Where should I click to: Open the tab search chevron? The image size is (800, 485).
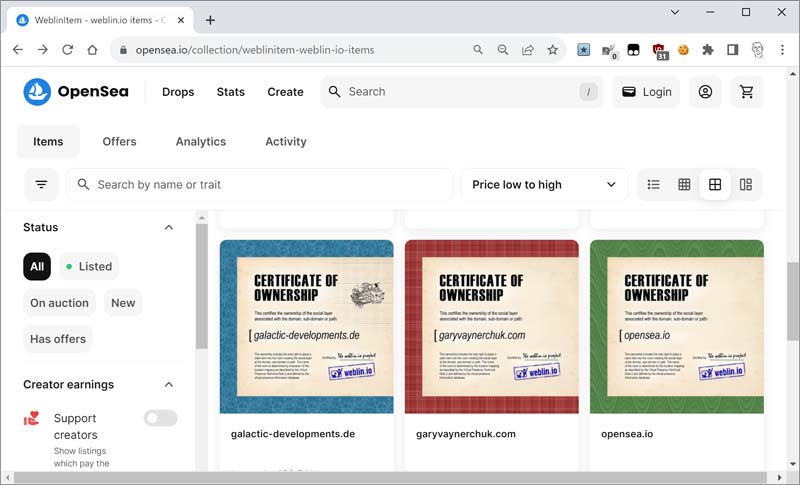click(675, 12)
